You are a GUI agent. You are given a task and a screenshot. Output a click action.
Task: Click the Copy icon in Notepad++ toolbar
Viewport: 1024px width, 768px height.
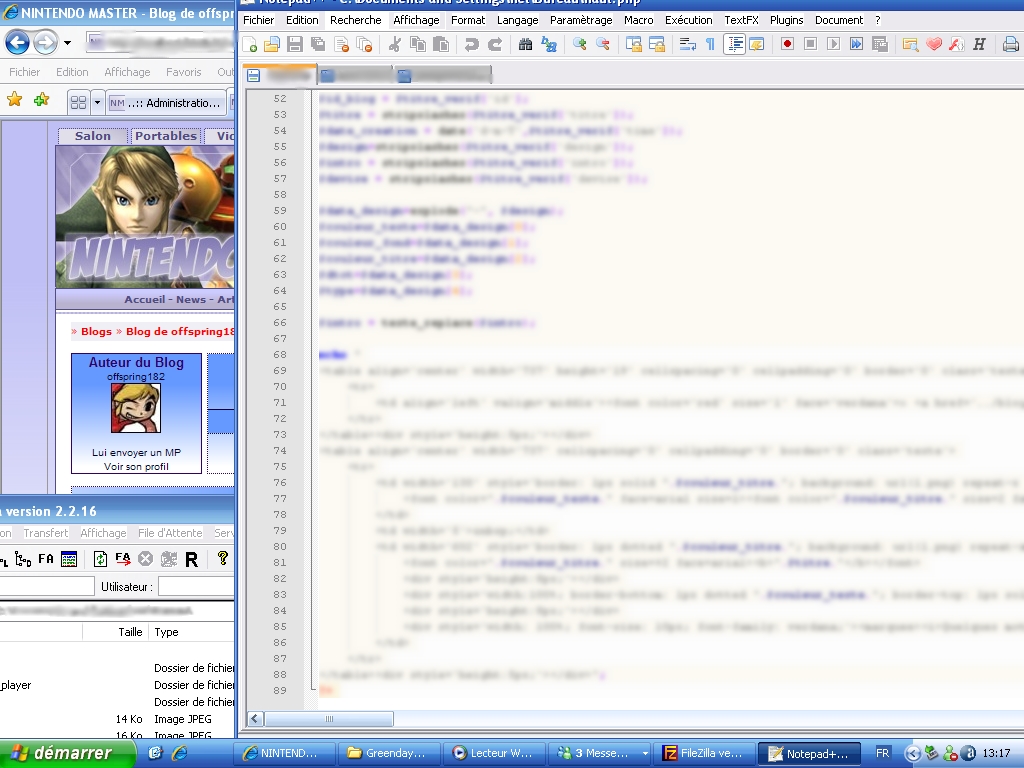click(417, 44)
